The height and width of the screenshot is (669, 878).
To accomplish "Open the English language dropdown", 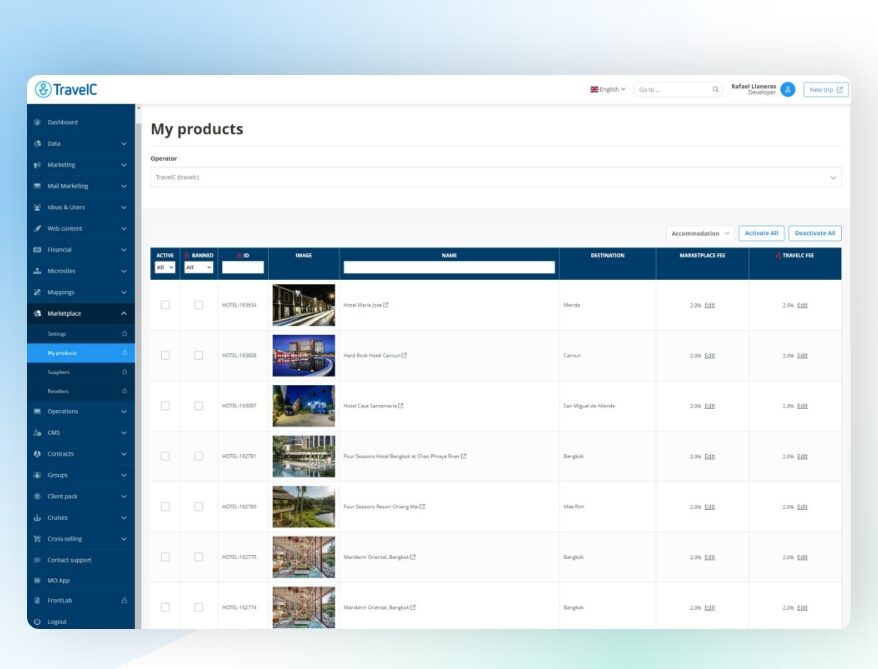I will pos(608,90).
